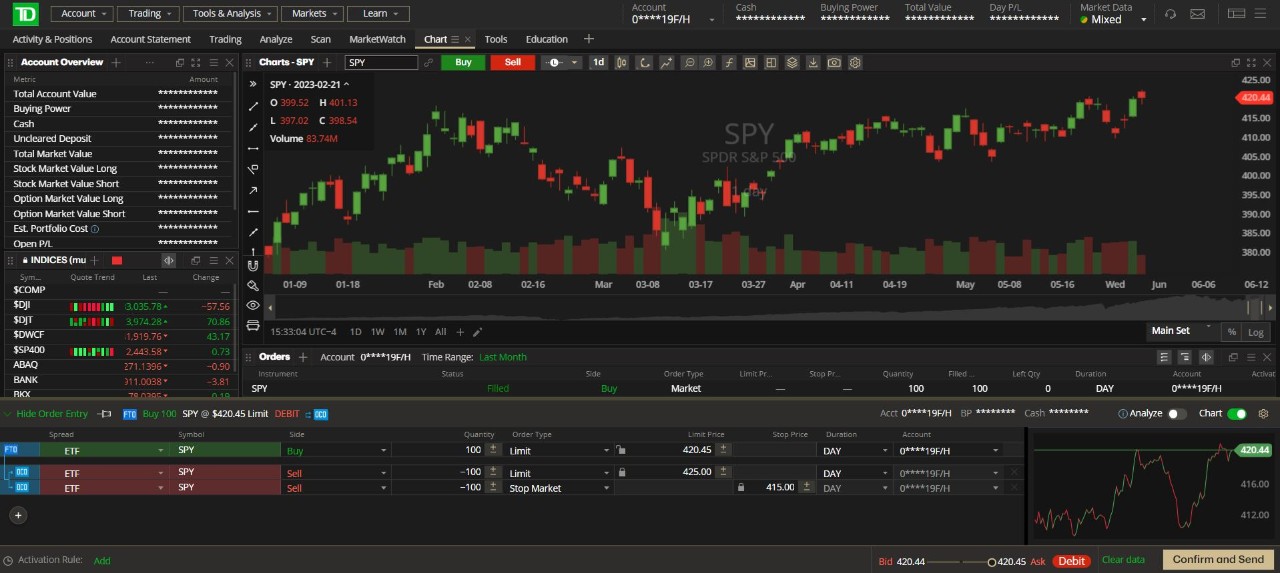This screenshot has width=1280, height=573.
Task: Open the Analyze tab
Action: 276,39
